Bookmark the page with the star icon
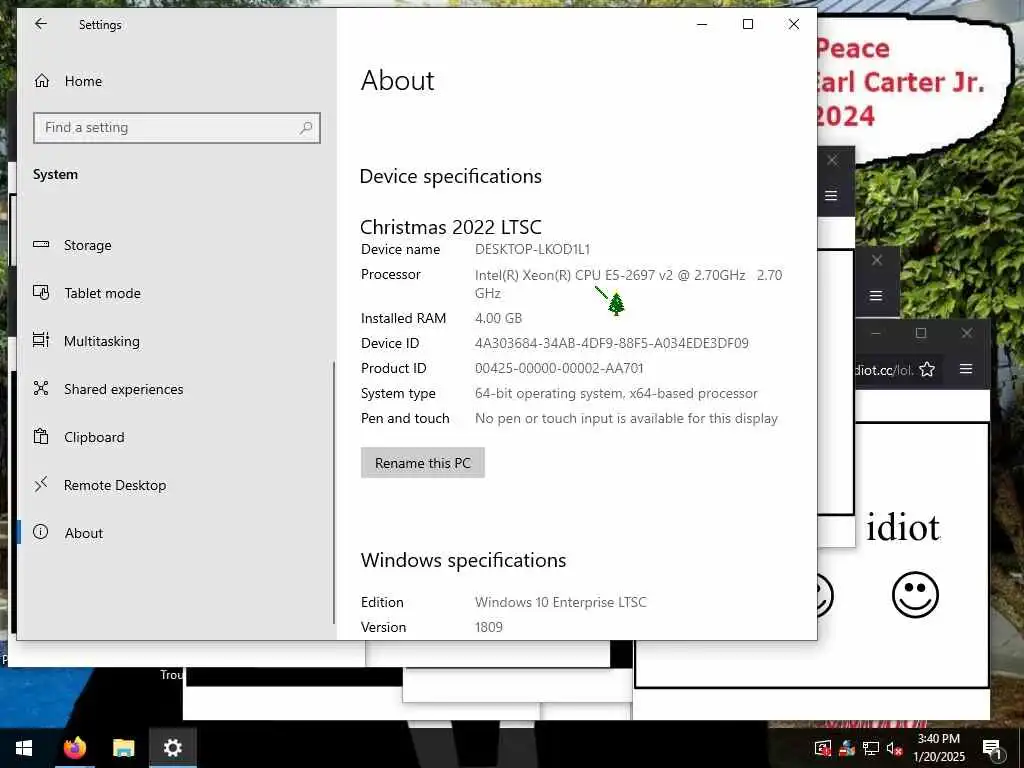This screenshot has height=768, width=1024. coord(927,370)
